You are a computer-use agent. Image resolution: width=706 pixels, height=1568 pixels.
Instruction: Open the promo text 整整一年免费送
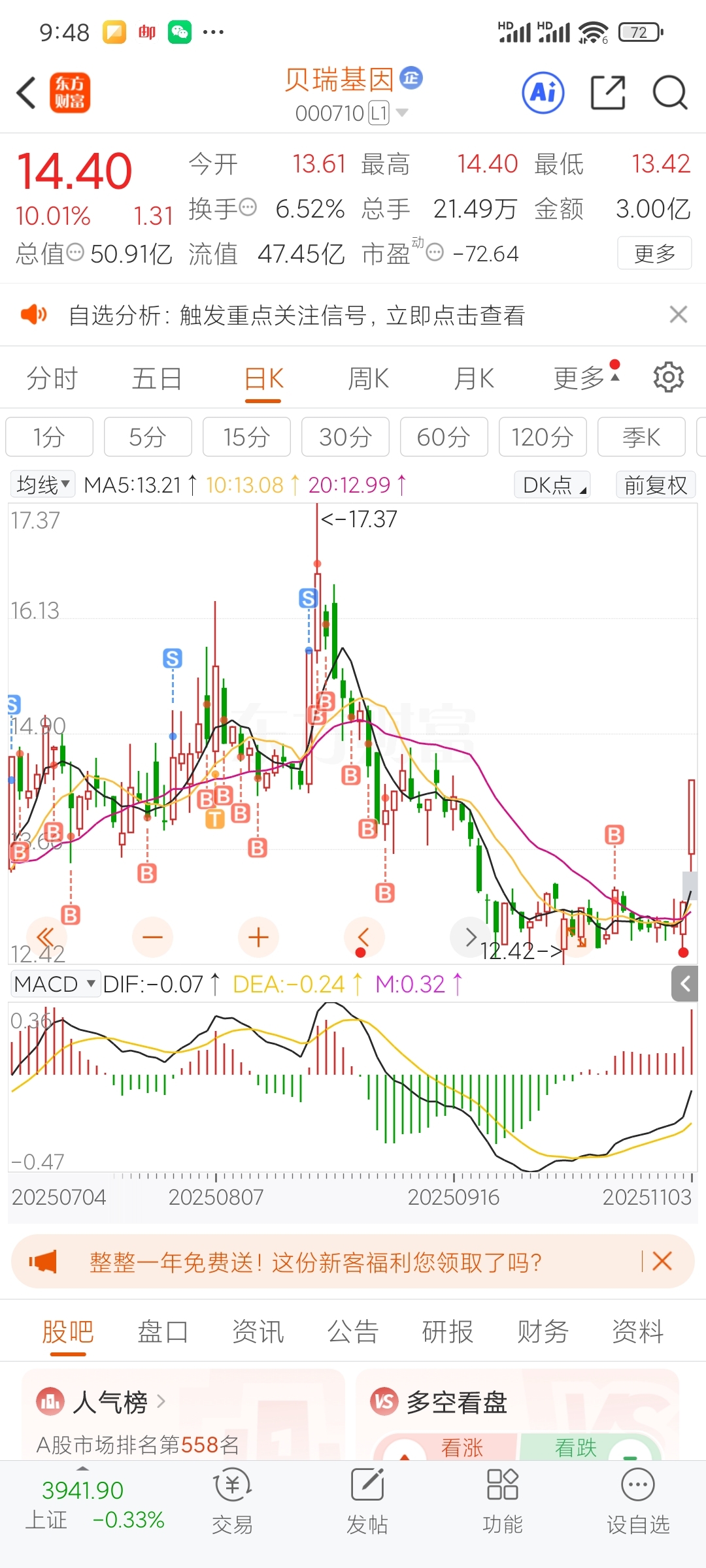(316, 1262)
